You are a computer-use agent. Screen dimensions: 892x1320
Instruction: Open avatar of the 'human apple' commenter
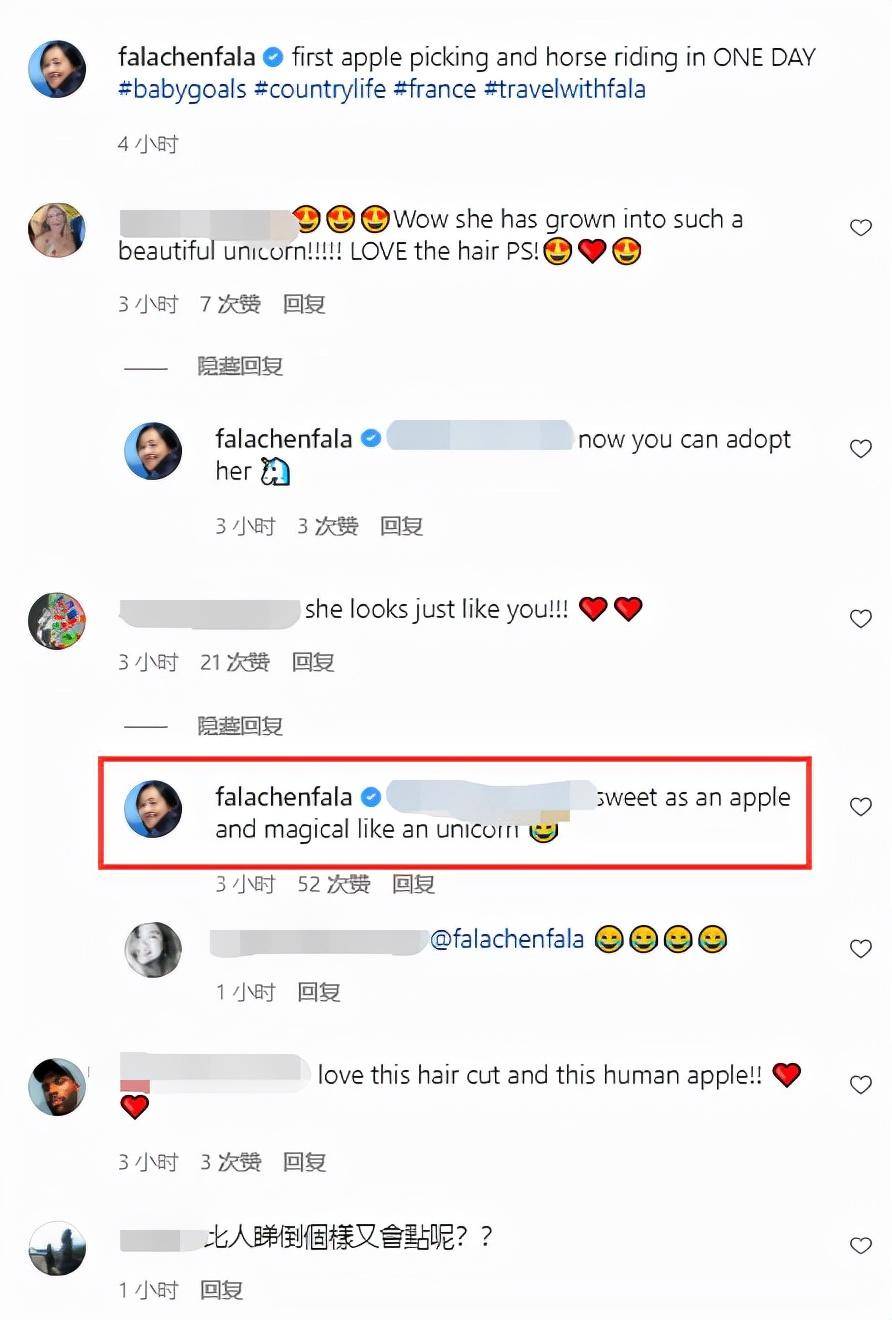(x=57, y=1086)
